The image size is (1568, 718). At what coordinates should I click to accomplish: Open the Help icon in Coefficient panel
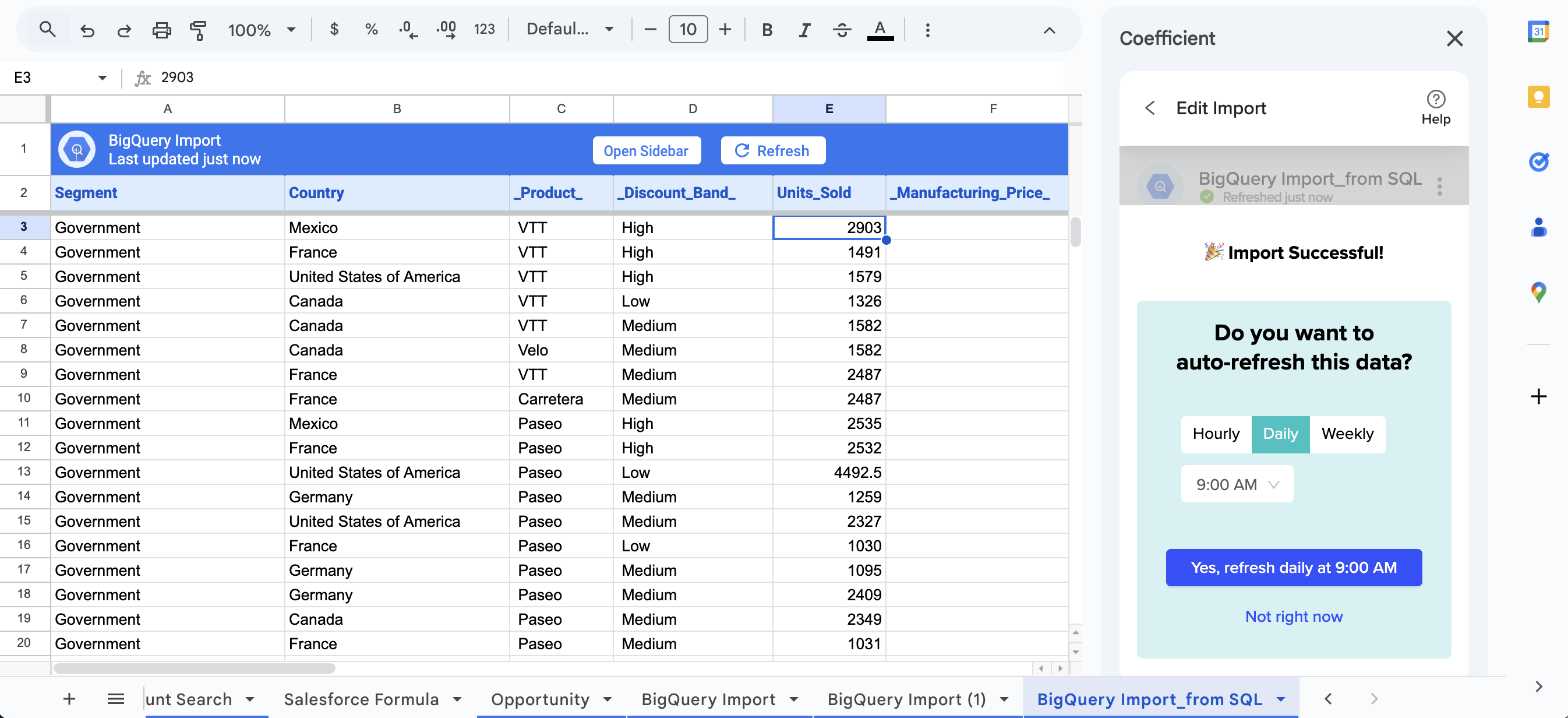click(x=1436, y=99)
